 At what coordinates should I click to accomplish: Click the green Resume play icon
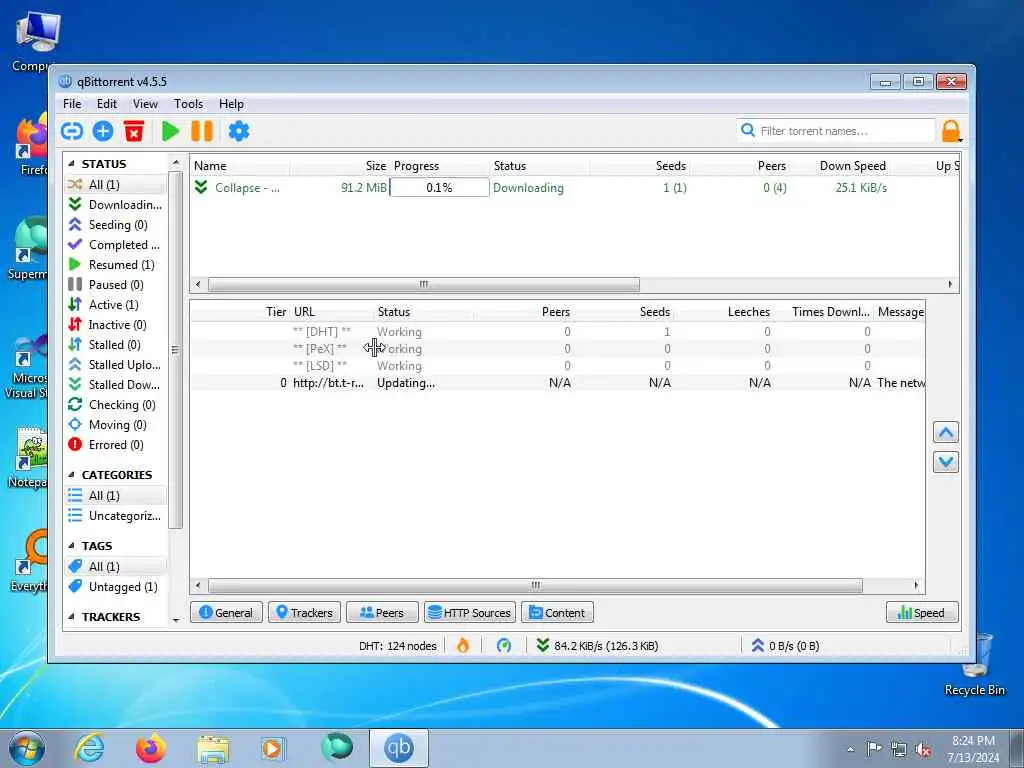pos(170,131)
